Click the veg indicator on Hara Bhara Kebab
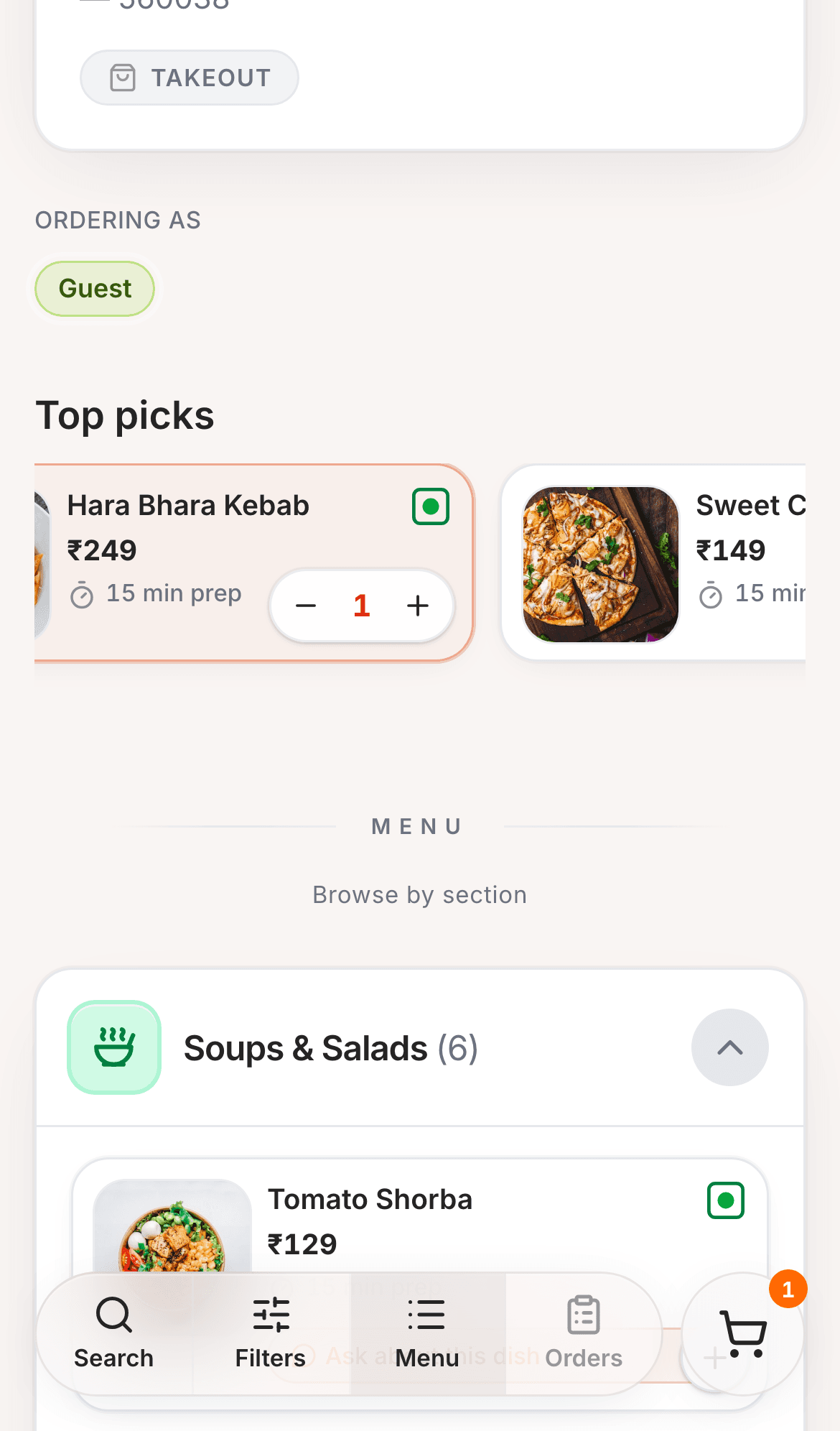 click(x=431, y=506)
